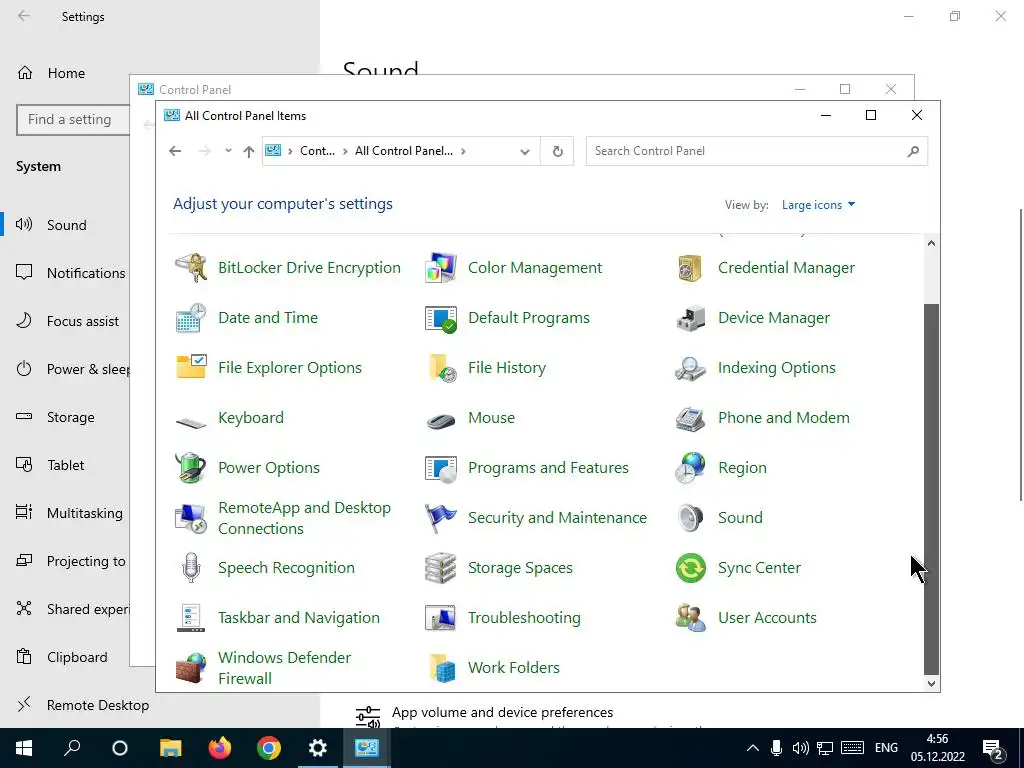Screen dimensions: 1024x768
Task: Open the Default Programs icon
Action: click(x=441, y=318)
